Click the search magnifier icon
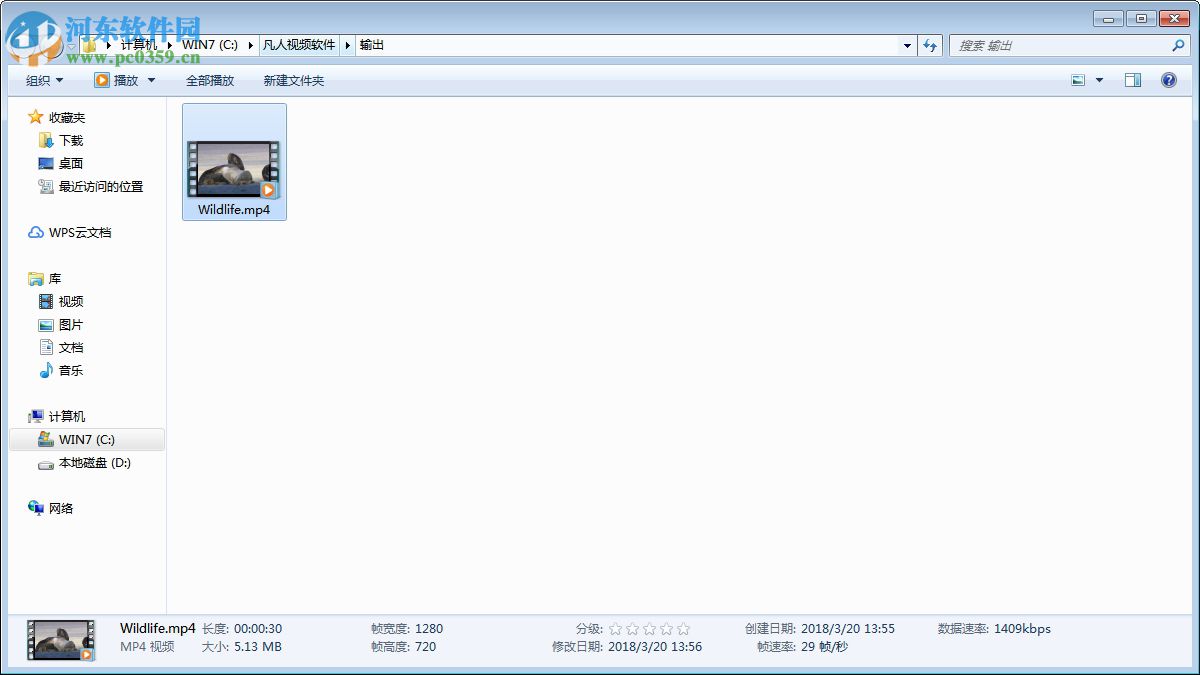The height and width of the screenshot is (675, 1200). tap(1178, 46)
